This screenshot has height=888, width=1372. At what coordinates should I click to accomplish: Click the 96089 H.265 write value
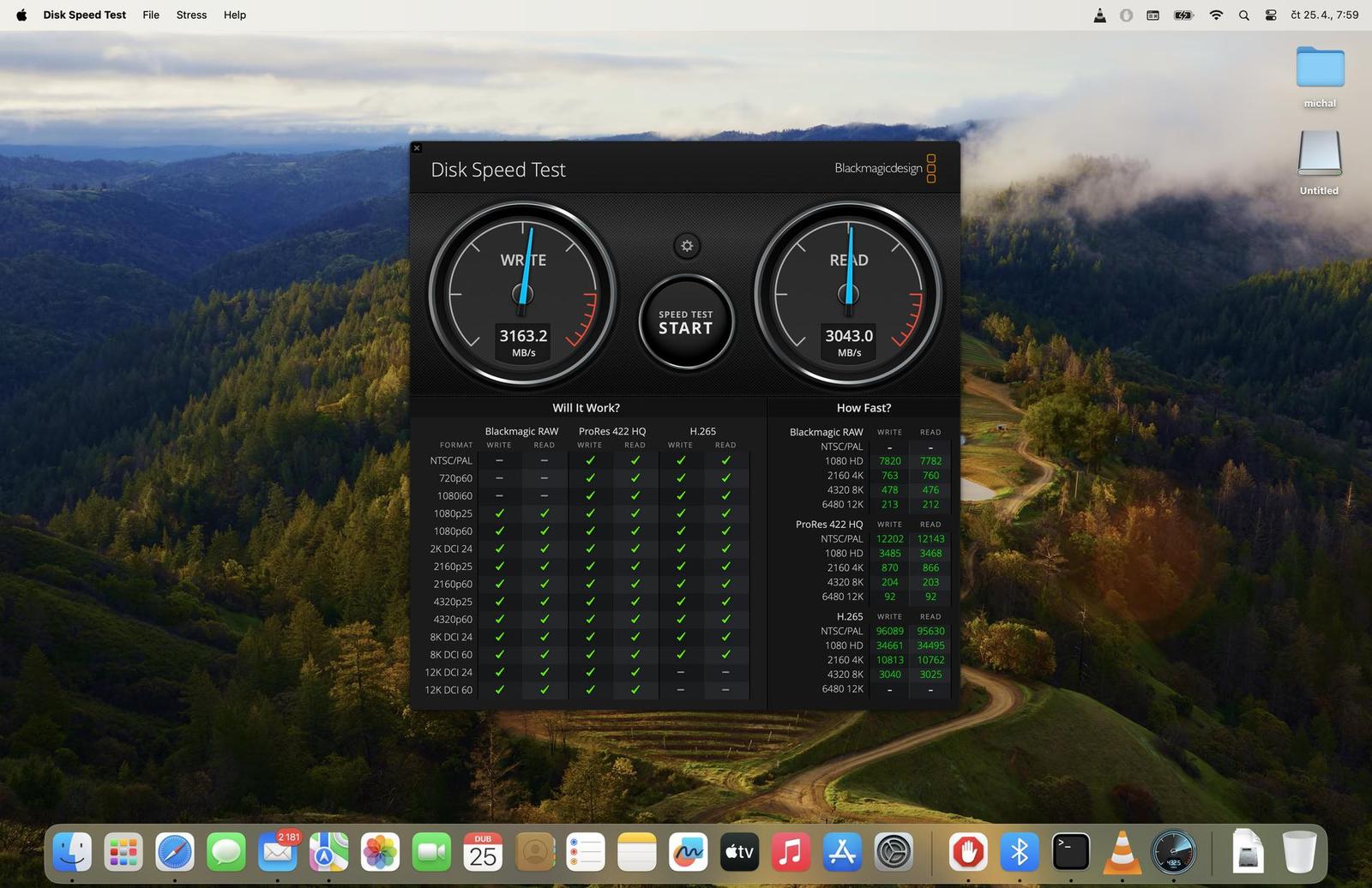pyautogui.click(x=889, y=631)
